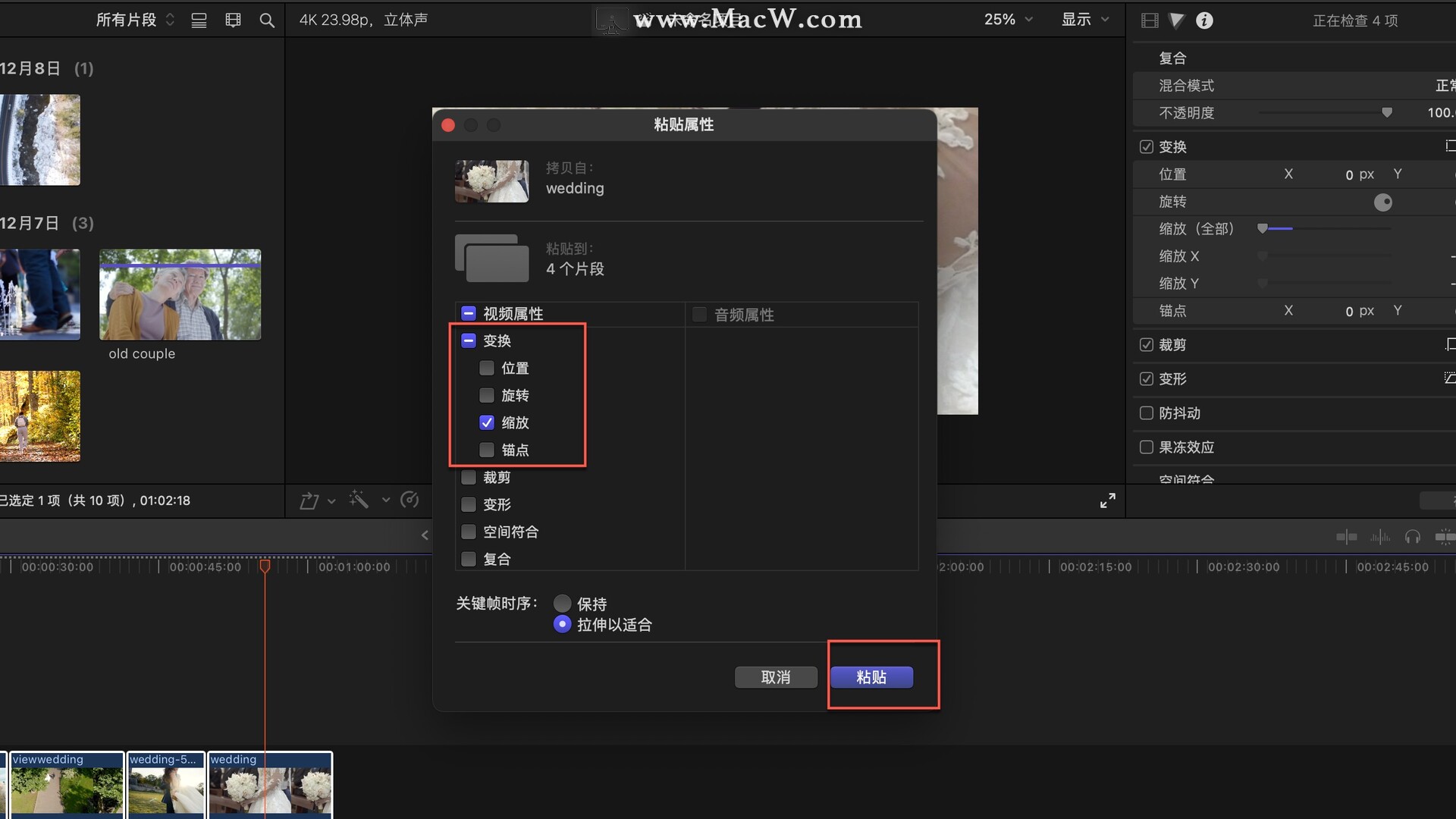
Task: Open browser search magnifier icon
Action: click(x=267, y=20)
